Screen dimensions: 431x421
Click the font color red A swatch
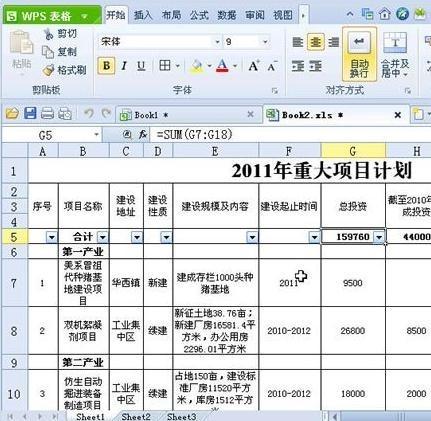pyautogui.click(x=222, y=66)
